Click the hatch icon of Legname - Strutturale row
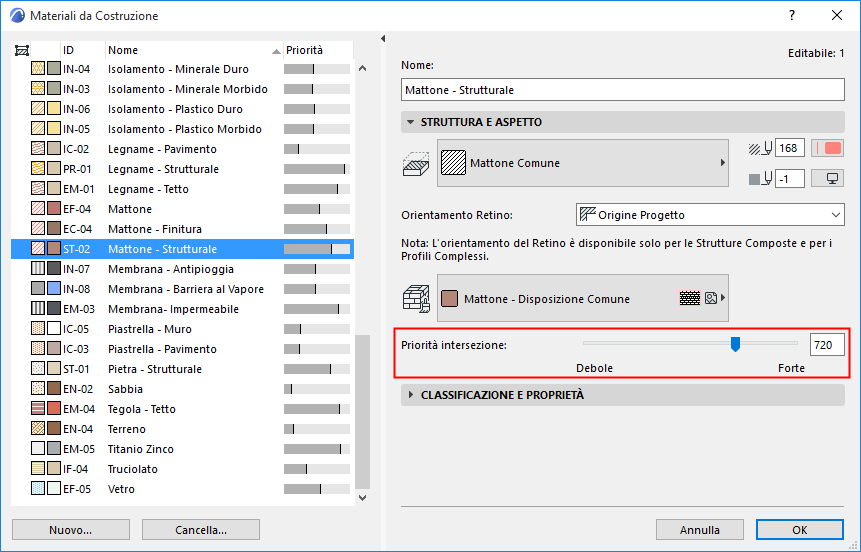This screenshot has width=861, height=552. tap(38, 169)
